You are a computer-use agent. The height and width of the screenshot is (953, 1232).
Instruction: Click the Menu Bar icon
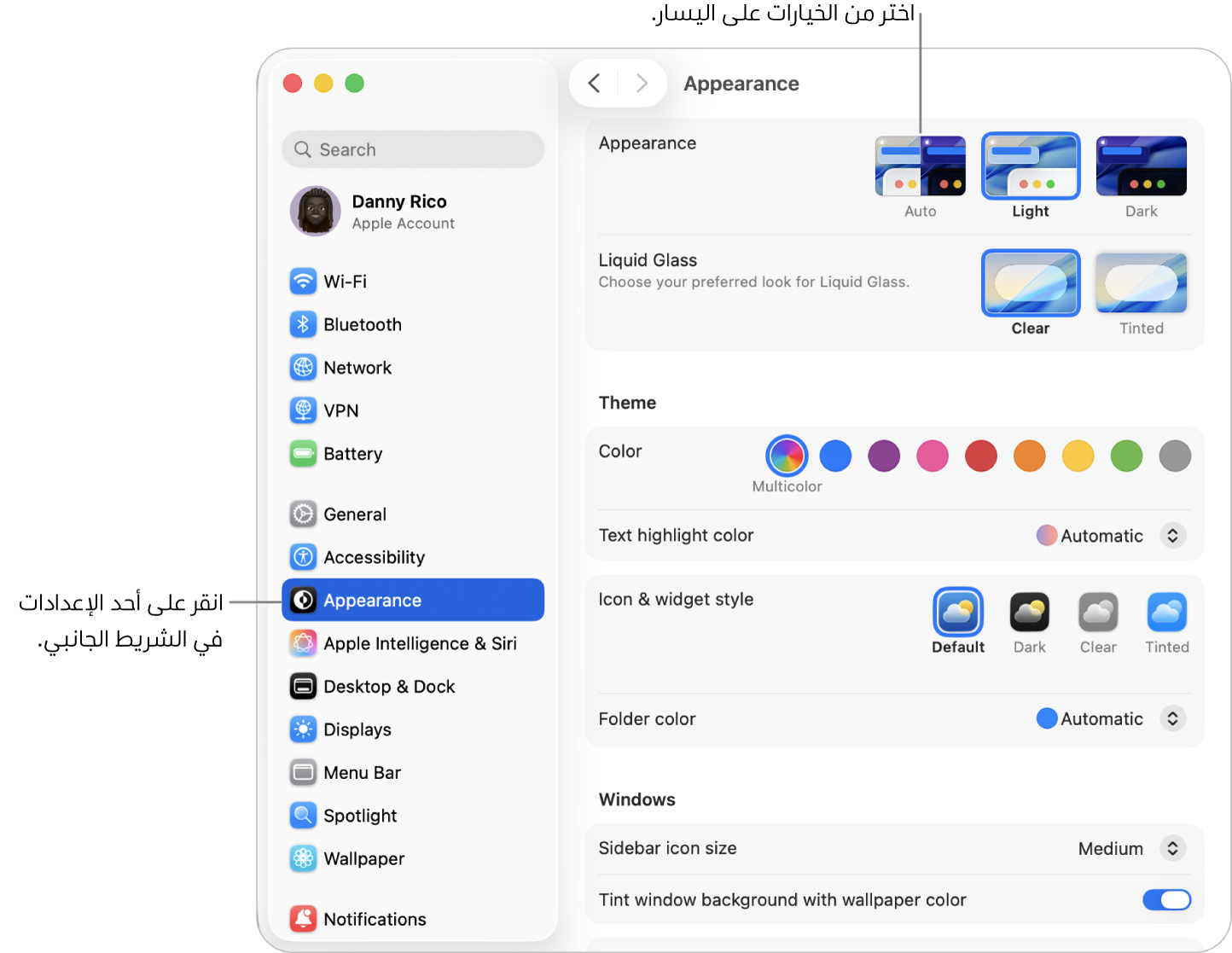303,772
